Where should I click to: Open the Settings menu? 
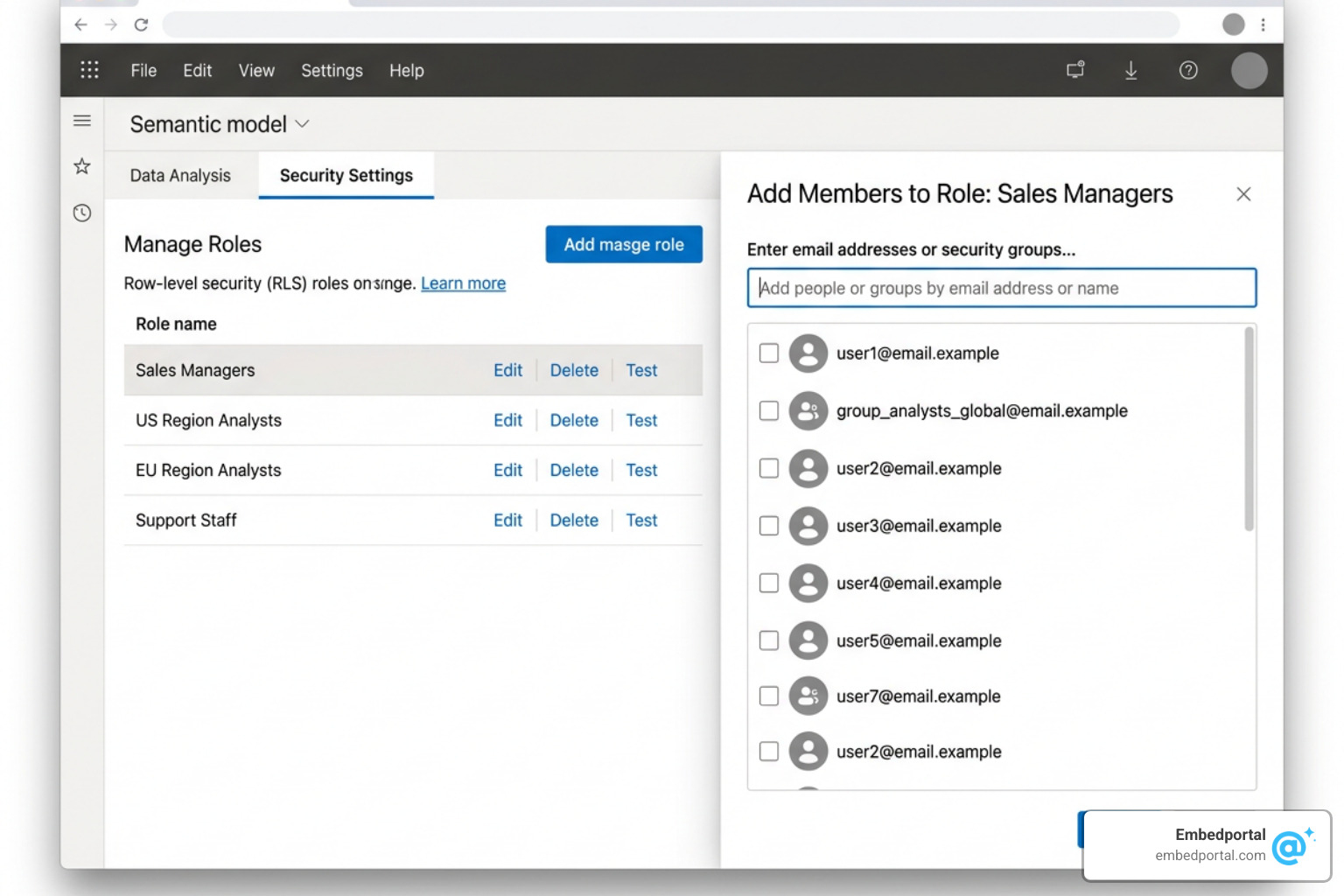click(x=332, y=71)
